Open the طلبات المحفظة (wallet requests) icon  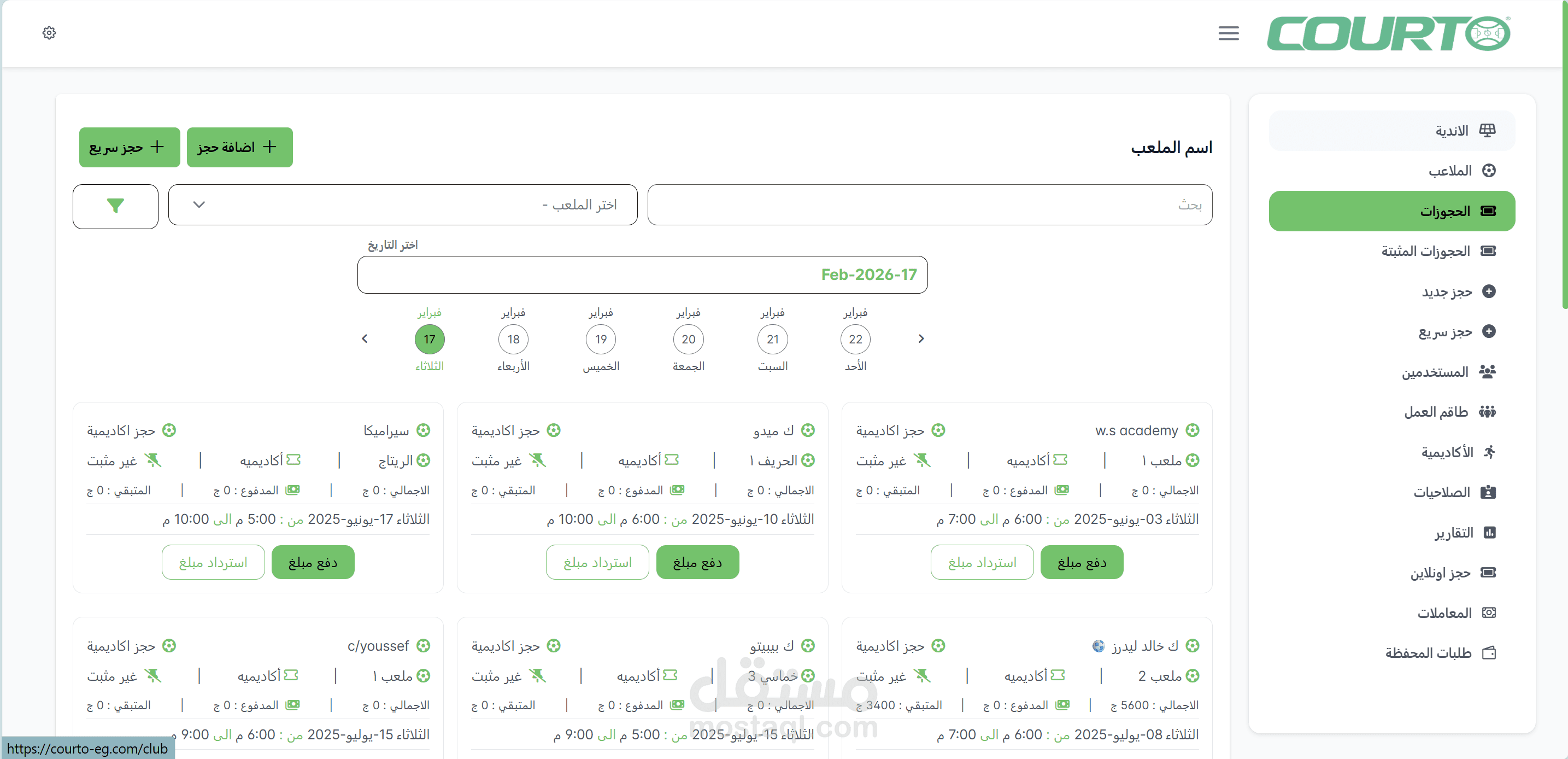pos(1489,652)
